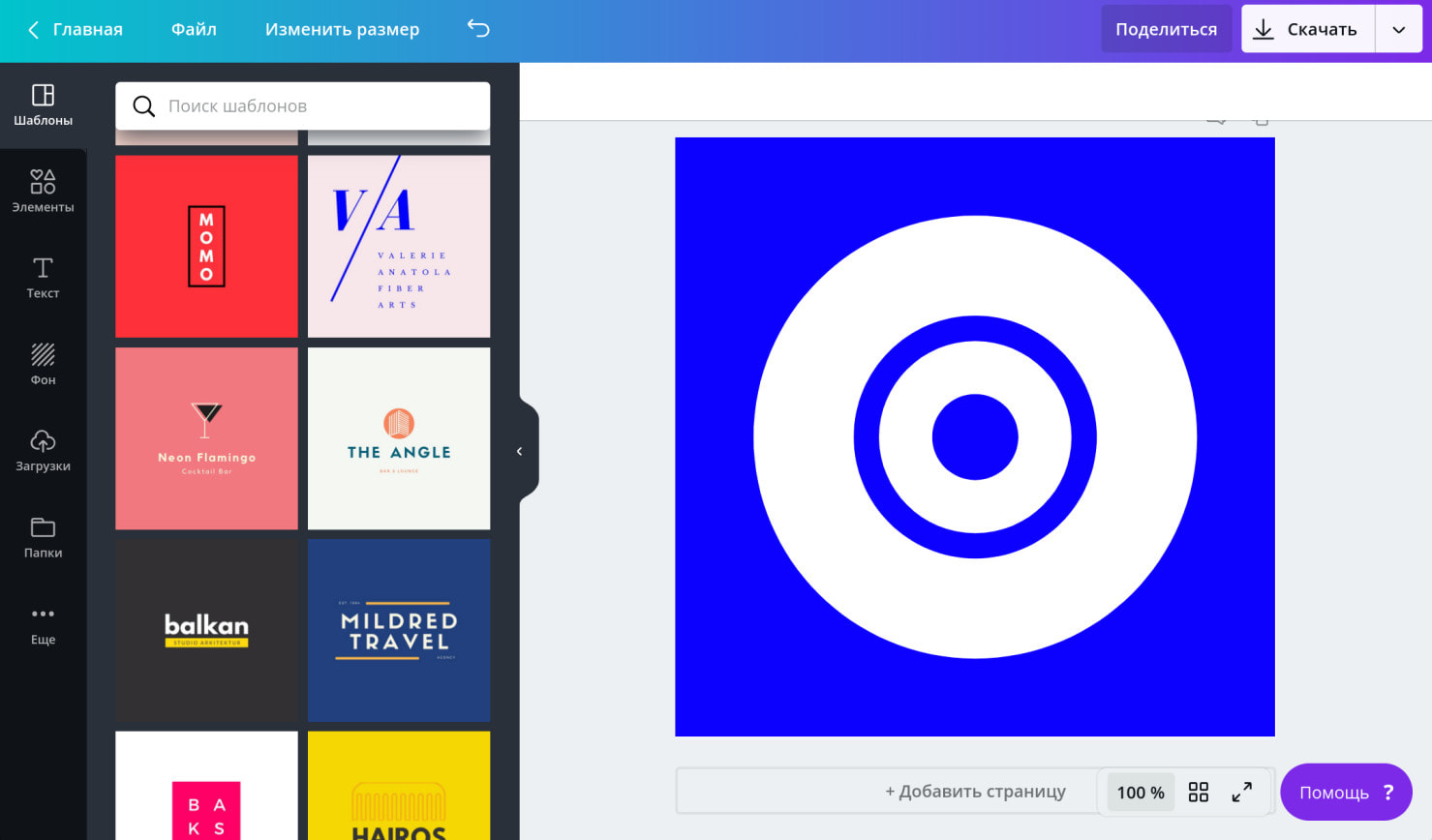Open the grid page view icon

pyautogui.click(x=1199, y=793)
